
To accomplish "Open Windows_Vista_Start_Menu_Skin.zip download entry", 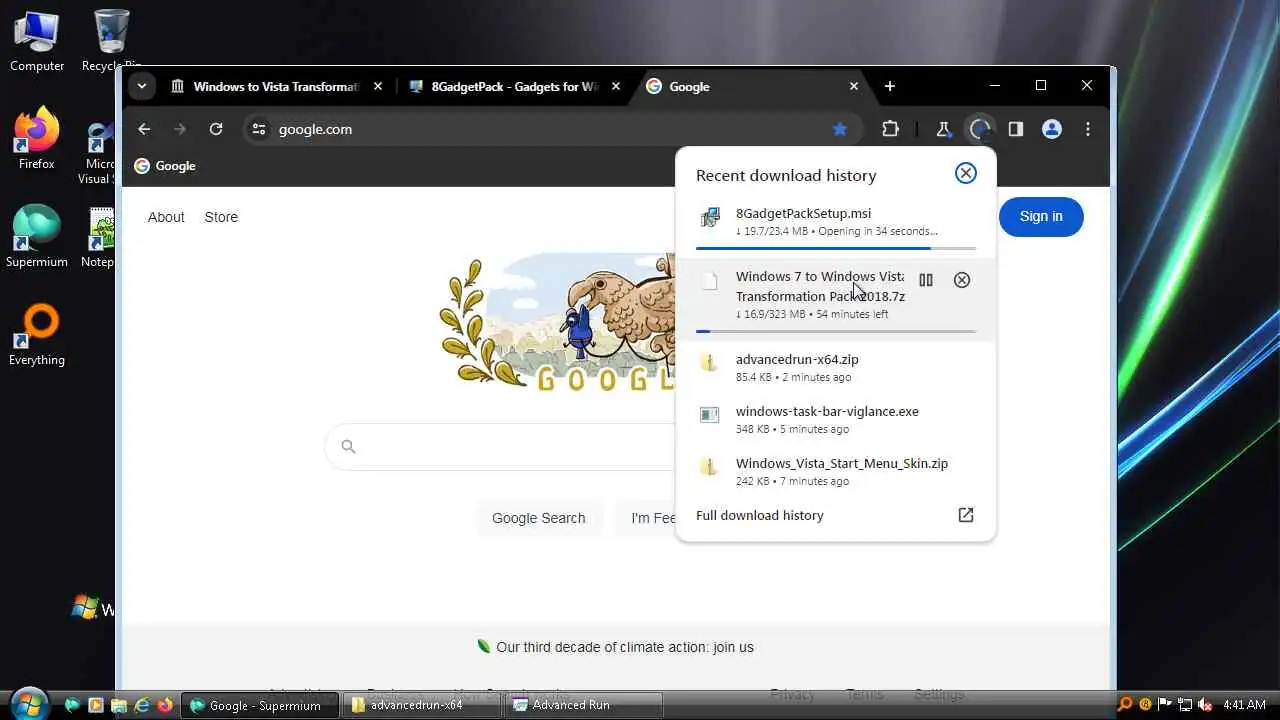I will [x=836, y=472].
